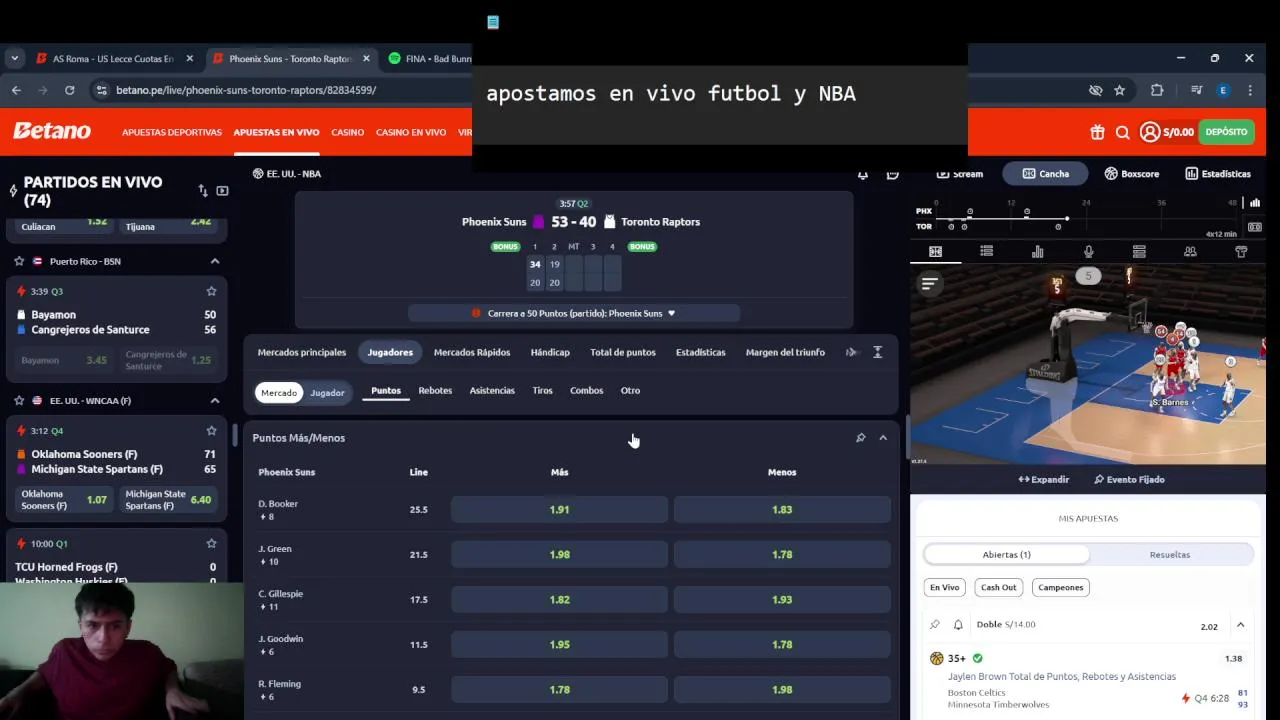Screen dimensions: 1280x720
Task: Open the standings table icon in tracker
Action: coord(1139,252)
